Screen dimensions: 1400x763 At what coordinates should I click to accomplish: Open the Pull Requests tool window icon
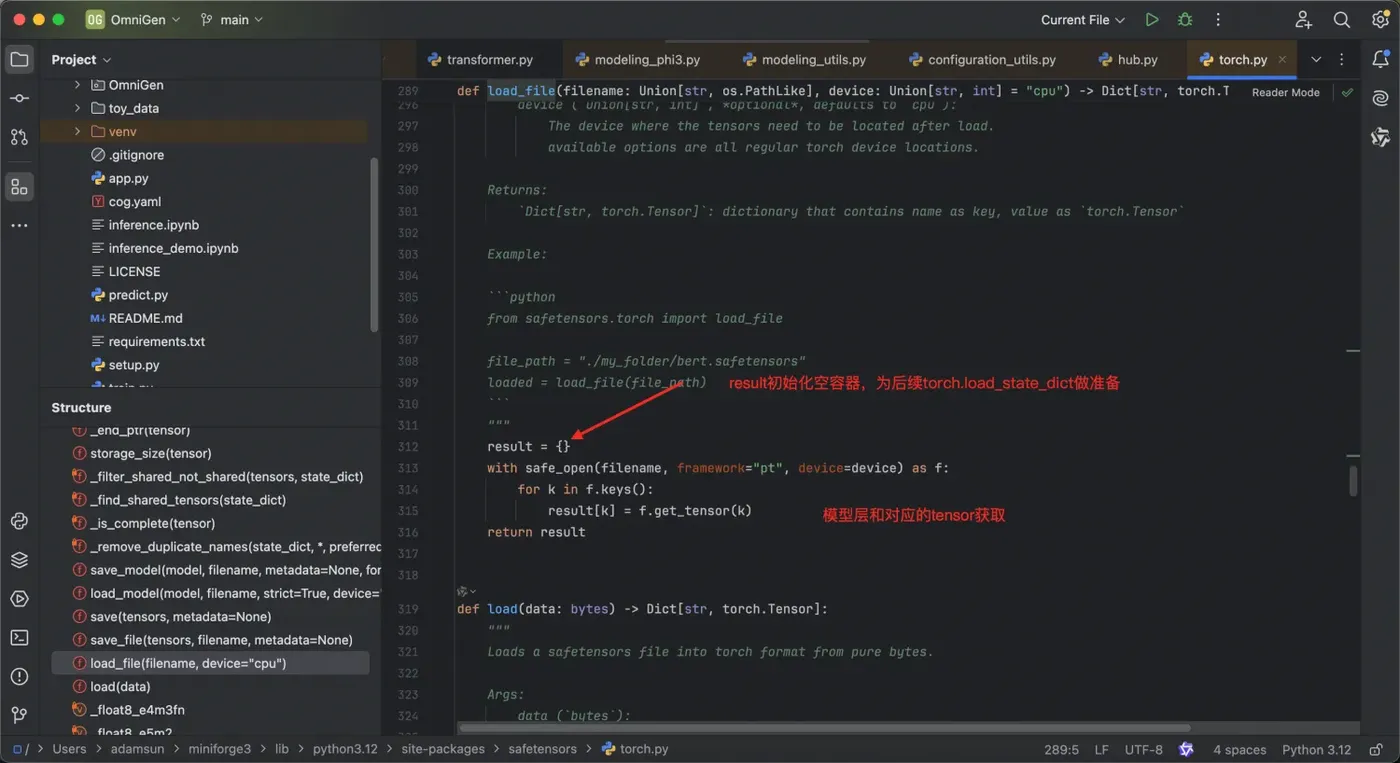(19, 137)
